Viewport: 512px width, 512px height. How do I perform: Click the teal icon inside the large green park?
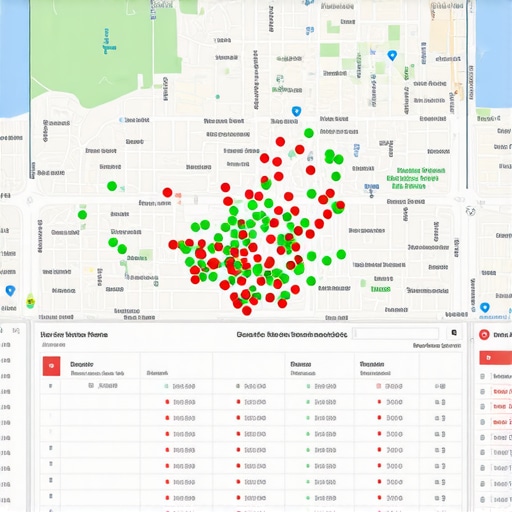[x=109, y=42]
